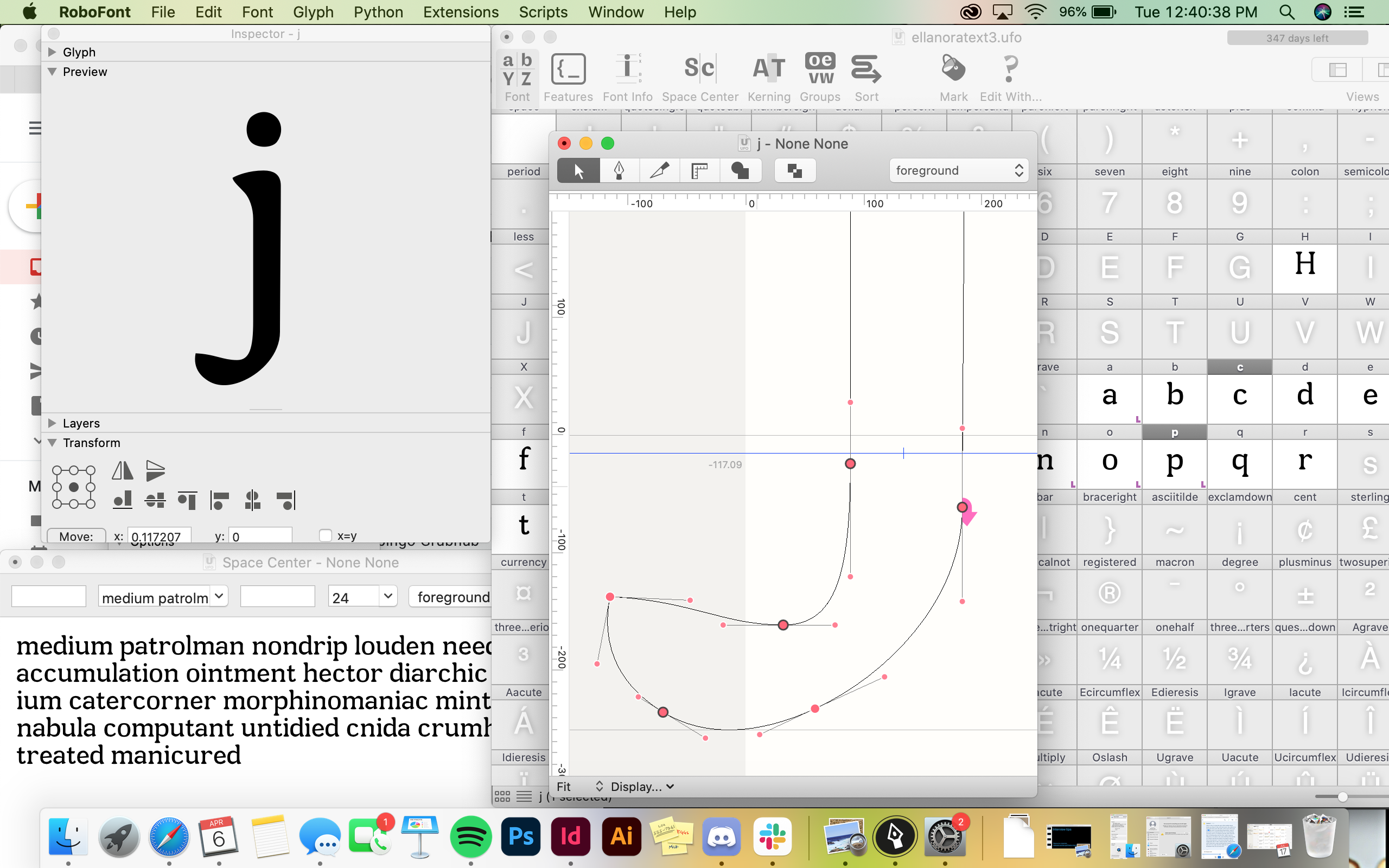1389x868 pixels.
Task: Open Groups panel from toolbar
Action: click(x=820, y=78)
